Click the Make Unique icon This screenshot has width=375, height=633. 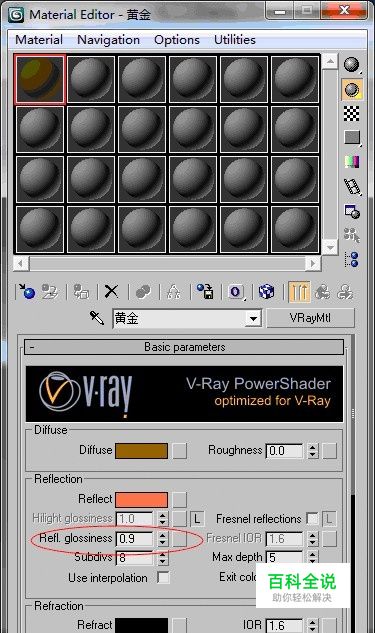pyautogui.click(x=174, y=291)
